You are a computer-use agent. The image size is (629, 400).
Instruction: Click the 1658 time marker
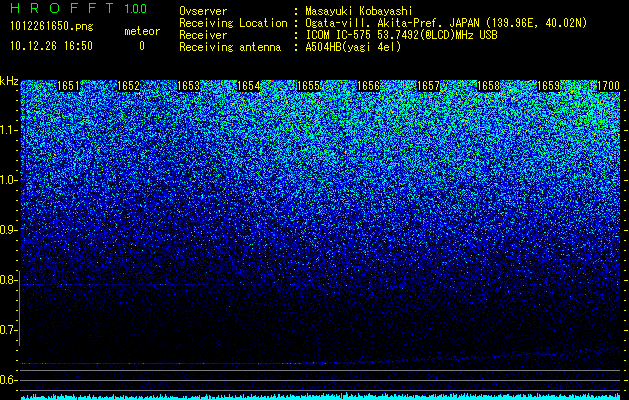488,86
